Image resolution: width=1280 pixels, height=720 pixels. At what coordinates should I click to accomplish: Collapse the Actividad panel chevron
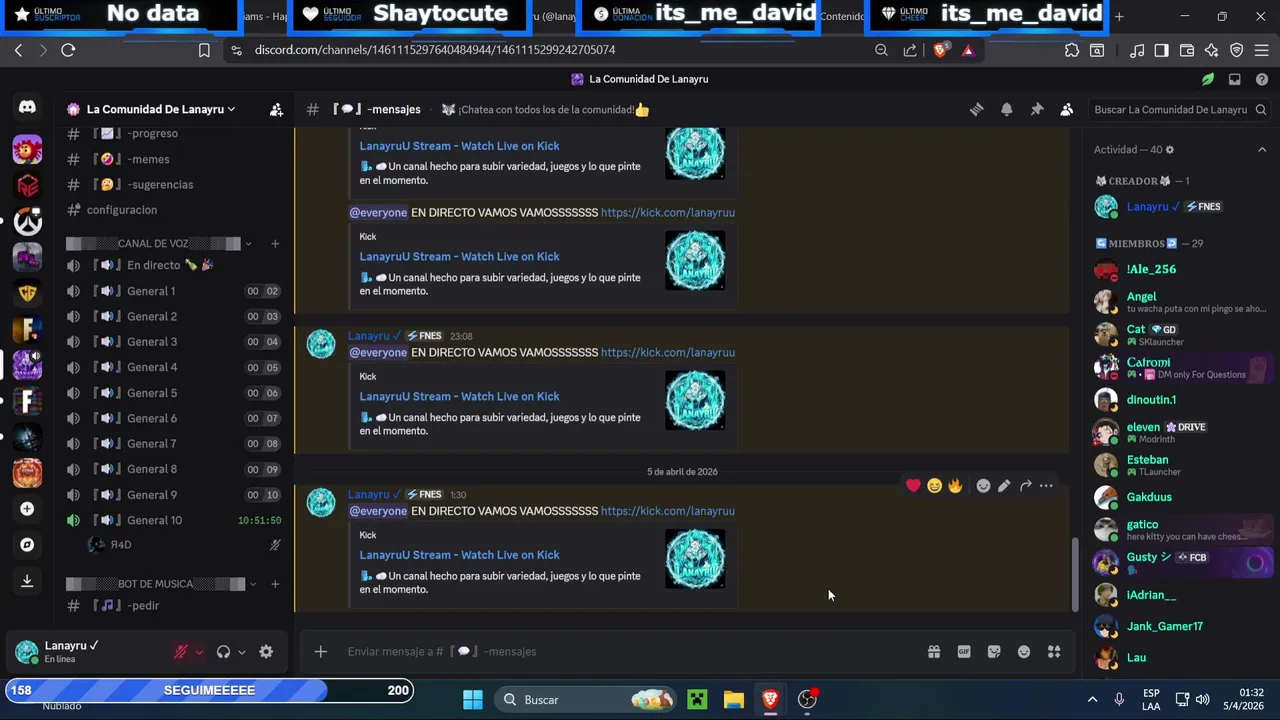[1262, 149]
